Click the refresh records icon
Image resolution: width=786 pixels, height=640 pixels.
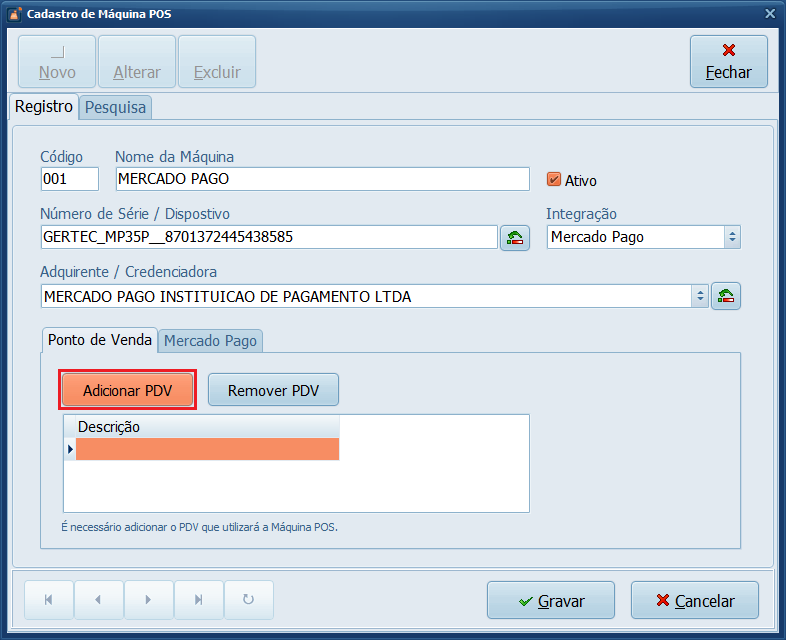pos(248,600)
